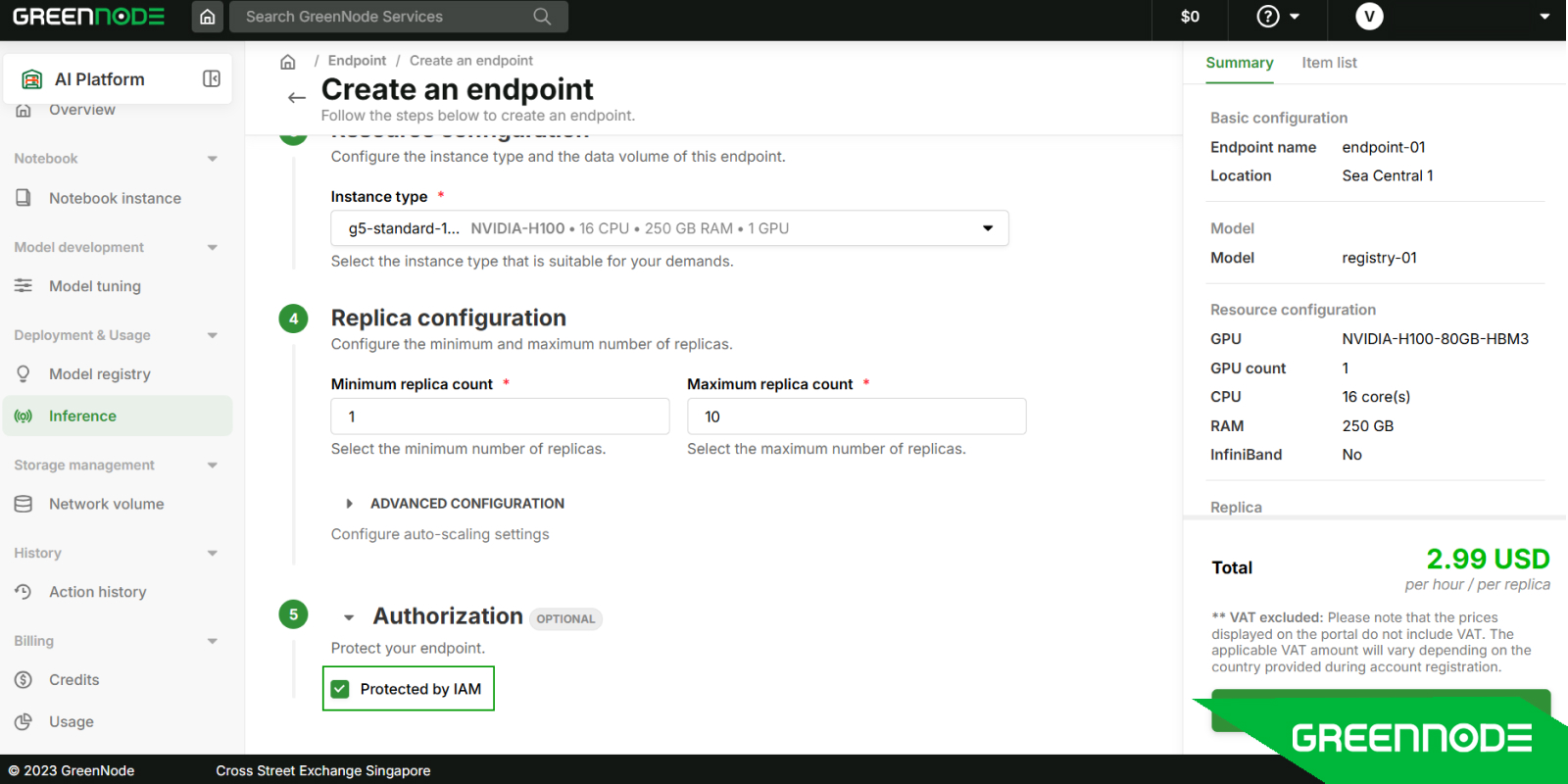1568x784 pixels.
Task: Focus the Minimum replica count field
Action: pyautogui.click(x=500, y=416)
